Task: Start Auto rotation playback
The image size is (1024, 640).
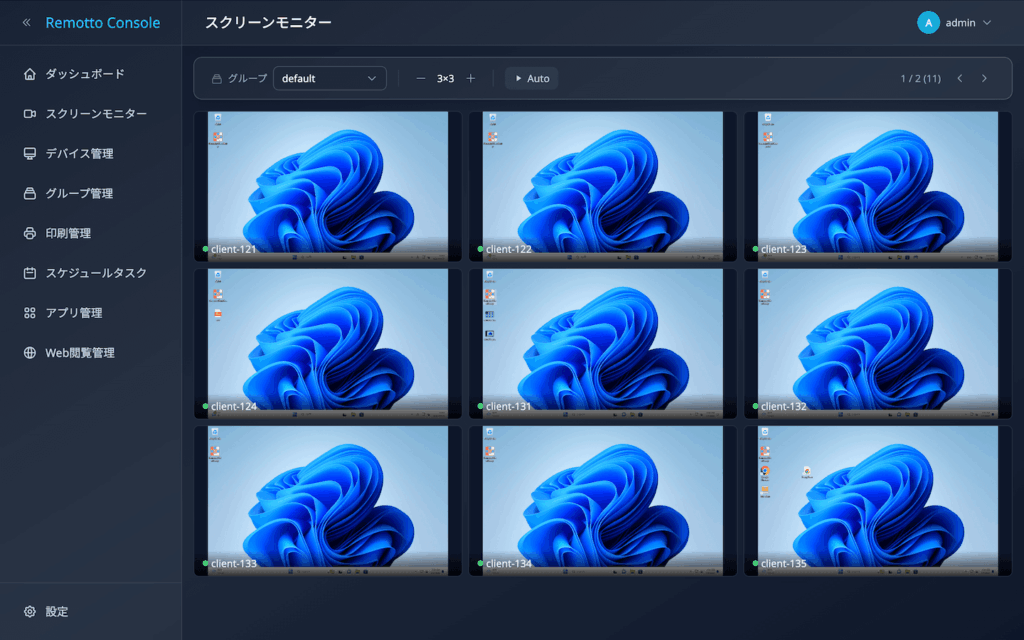Action: coord(532,78)
